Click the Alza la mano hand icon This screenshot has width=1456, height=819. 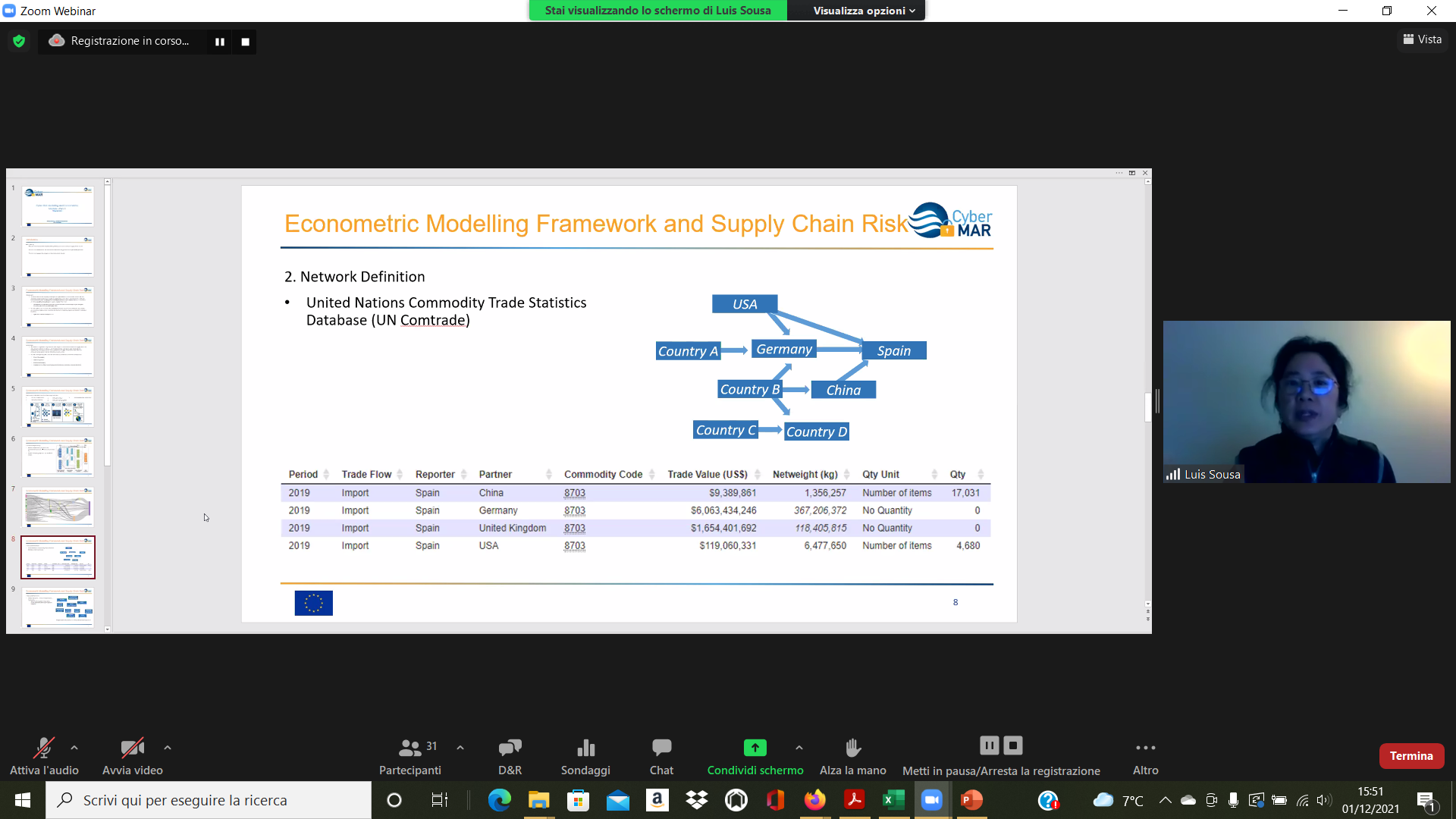tap(853, 748)
